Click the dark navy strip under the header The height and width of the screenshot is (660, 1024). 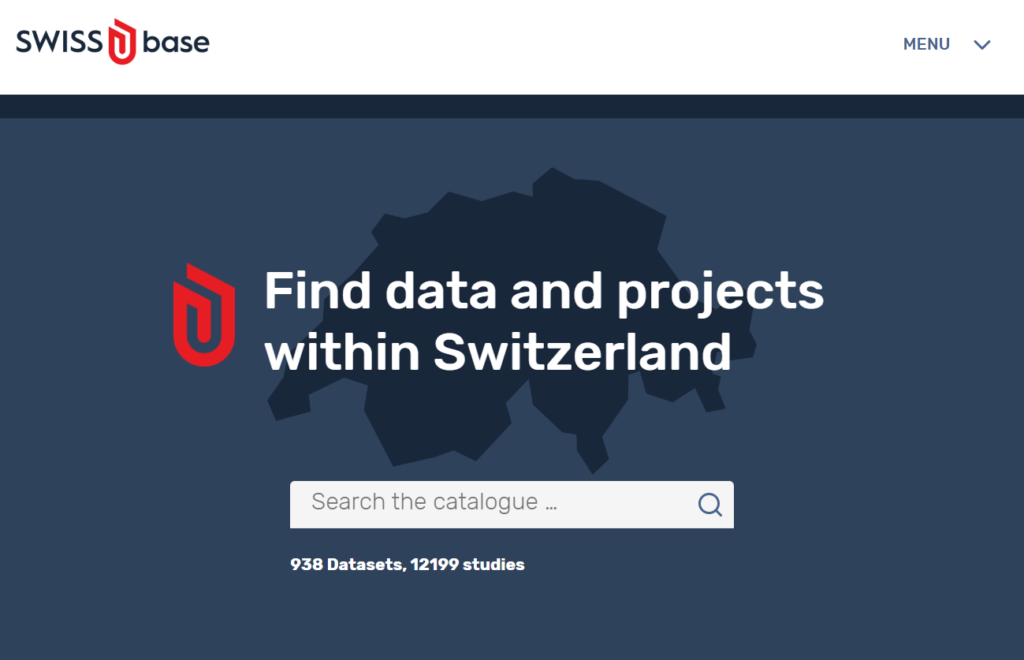512,106
